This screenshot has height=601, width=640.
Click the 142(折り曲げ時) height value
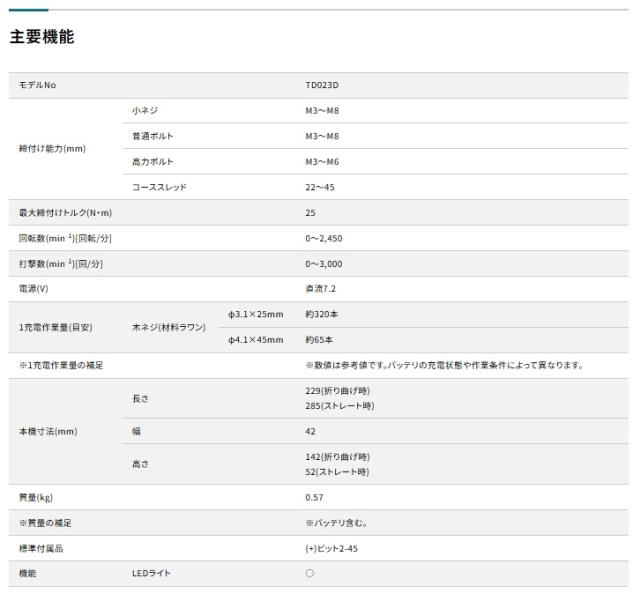point(338,457)
